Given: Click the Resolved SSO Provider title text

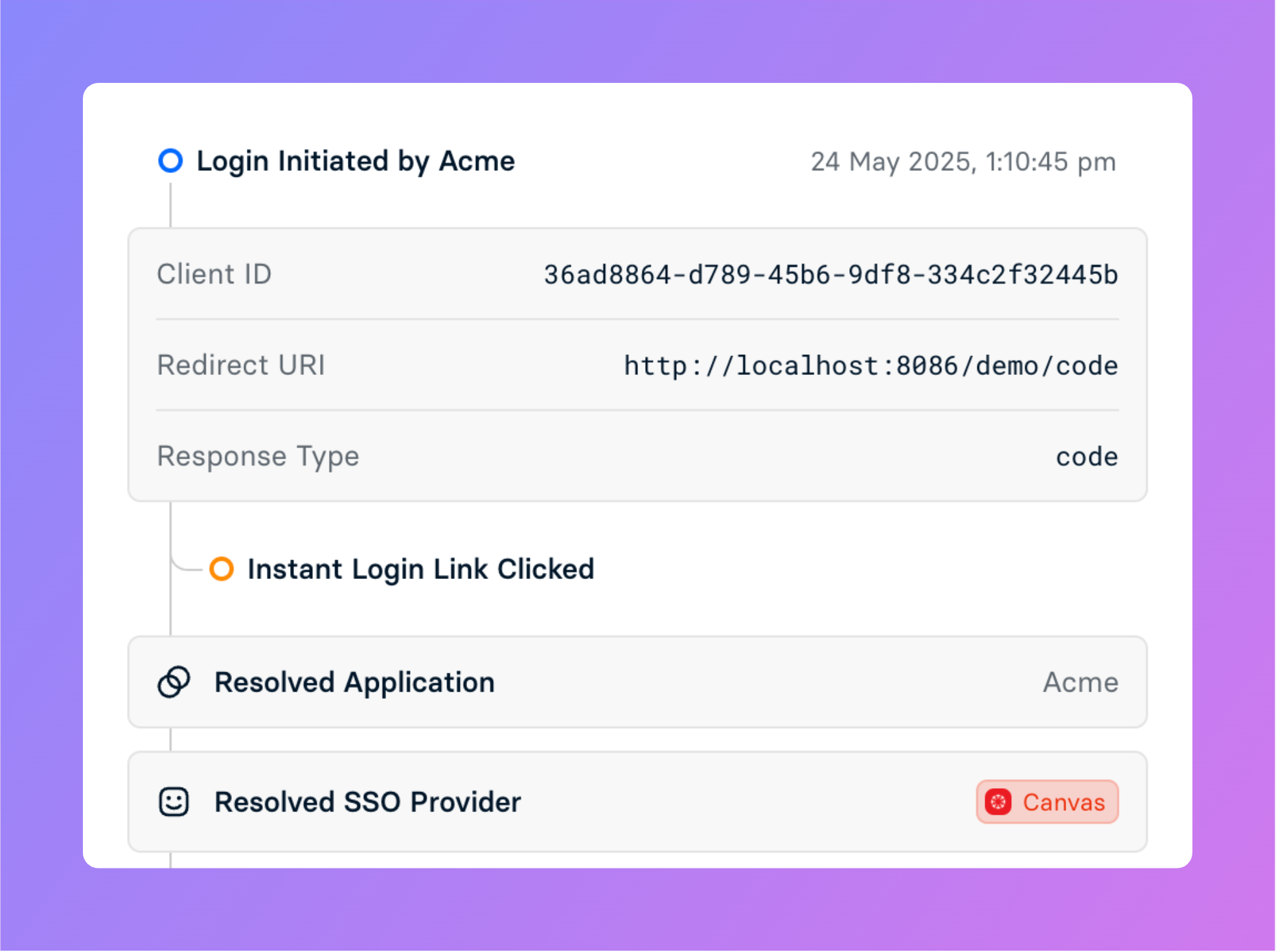Looking at the screenshot, I should tap(368, 802).
